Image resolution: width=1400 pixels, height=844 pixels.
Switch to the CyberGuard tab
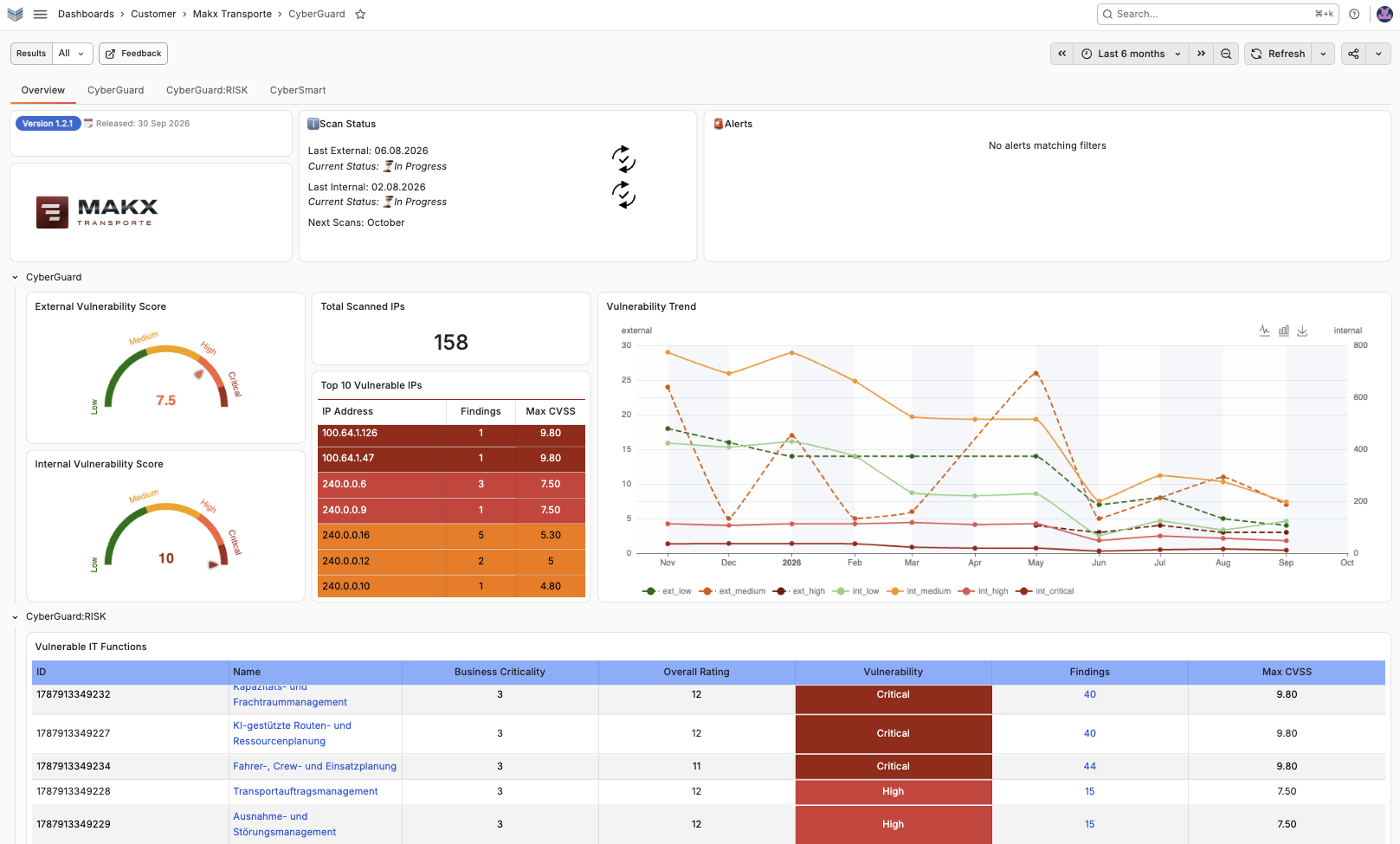point(116,90)
